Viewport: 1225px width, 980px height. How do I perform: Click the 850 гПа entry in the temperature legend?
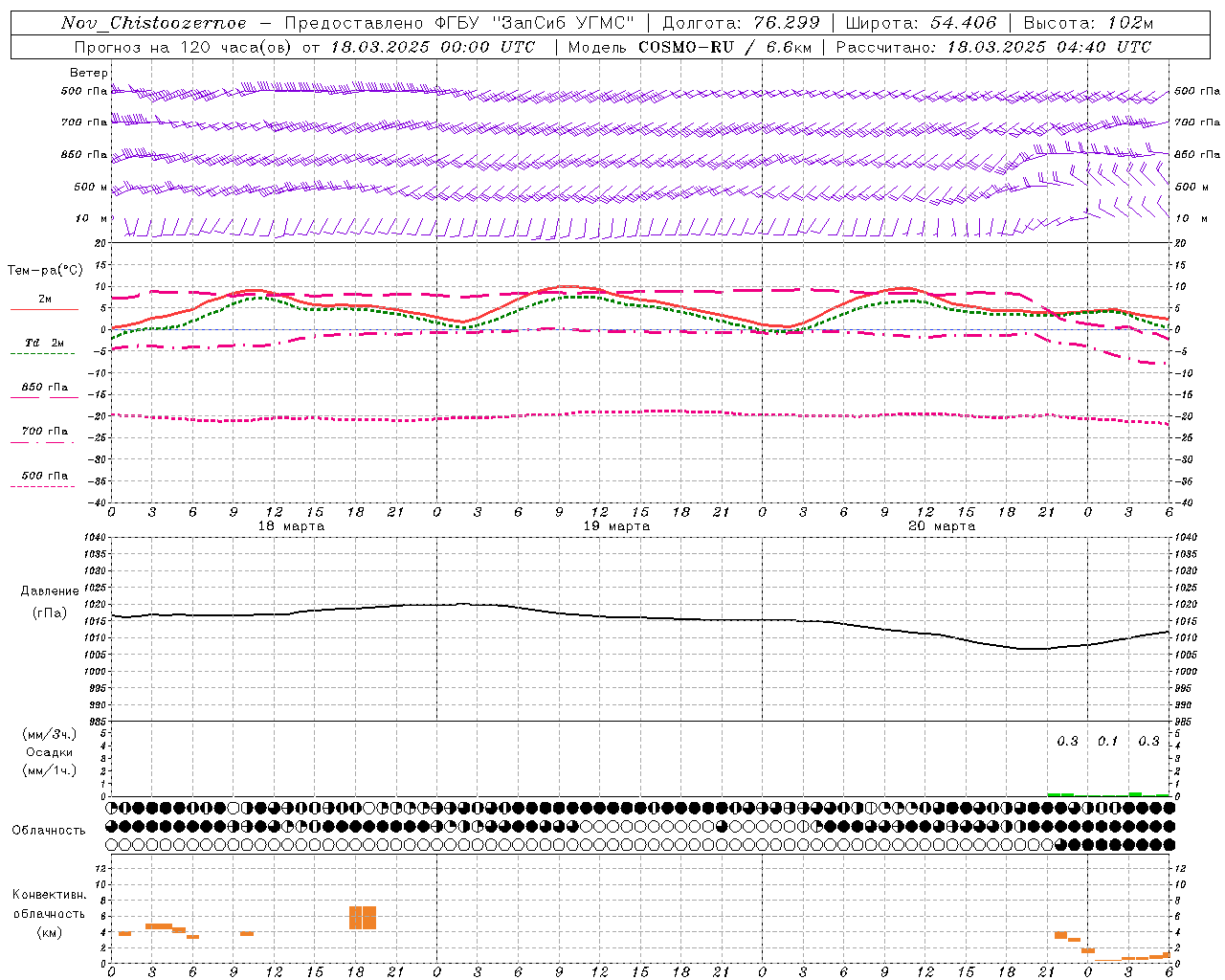point(45,388)
